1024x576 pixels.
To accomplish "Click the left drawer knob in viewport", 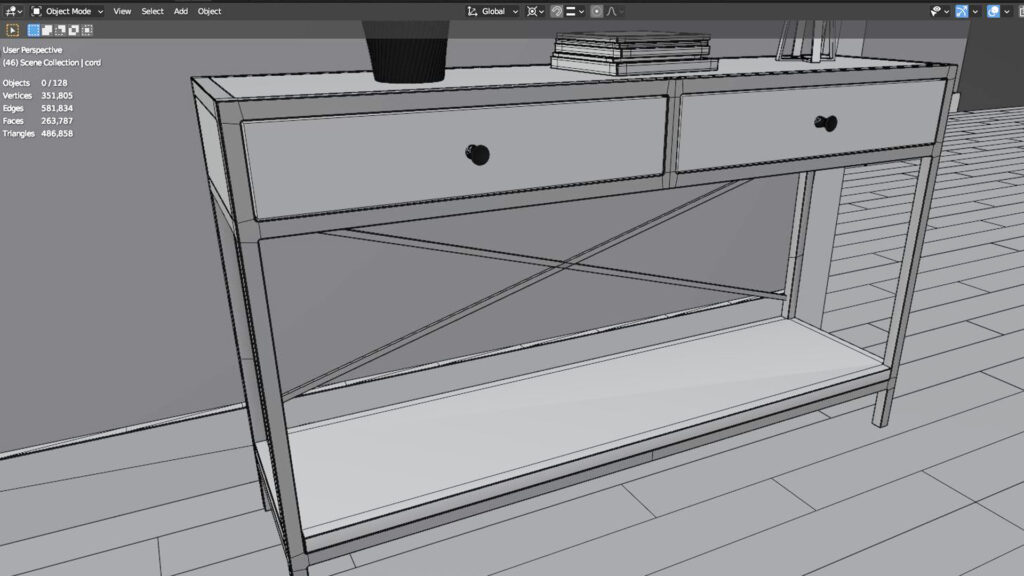I will [x=477, y=154].
